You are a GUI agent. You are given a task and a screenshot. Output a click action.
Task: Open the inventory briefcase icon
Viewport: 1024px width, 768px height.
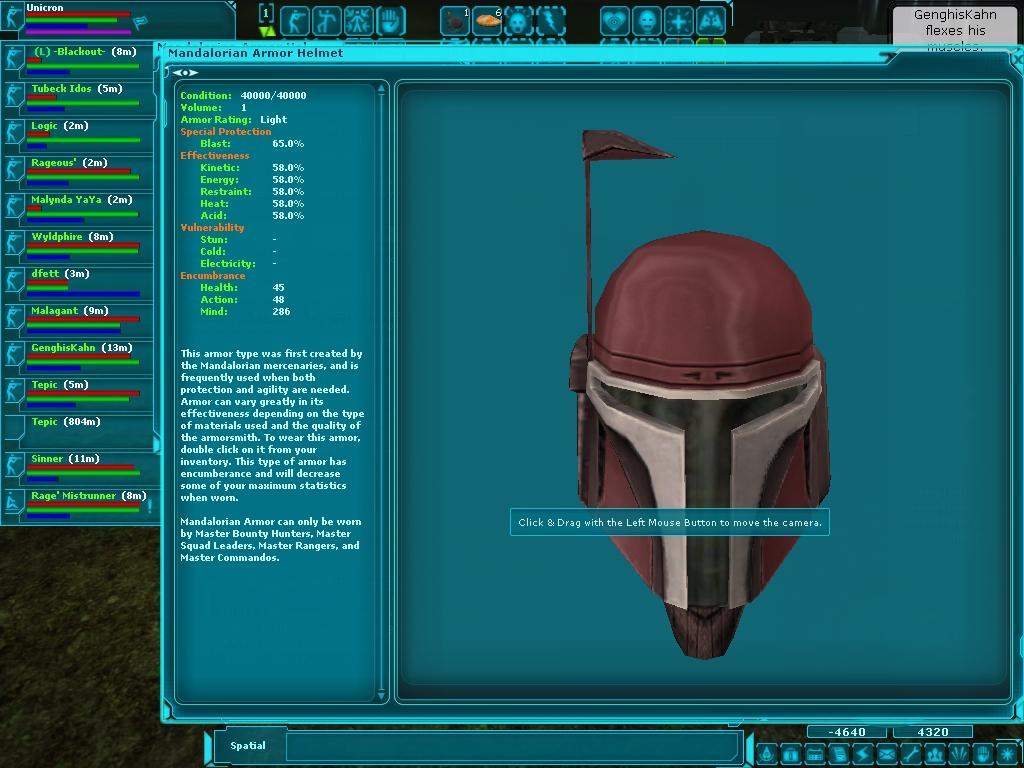791,754
